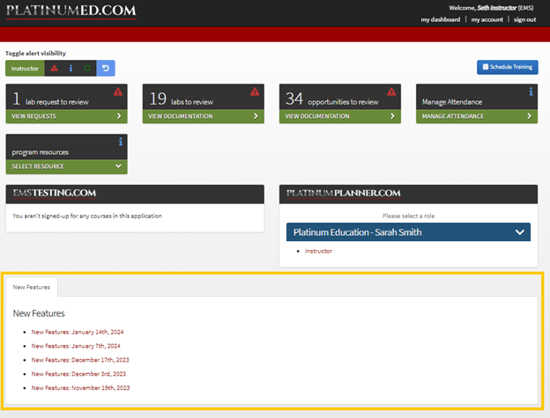Click the "Welcome, Seth Instructor" text
550x418 pixels.
pyautogui.click(x=491, y=8)
